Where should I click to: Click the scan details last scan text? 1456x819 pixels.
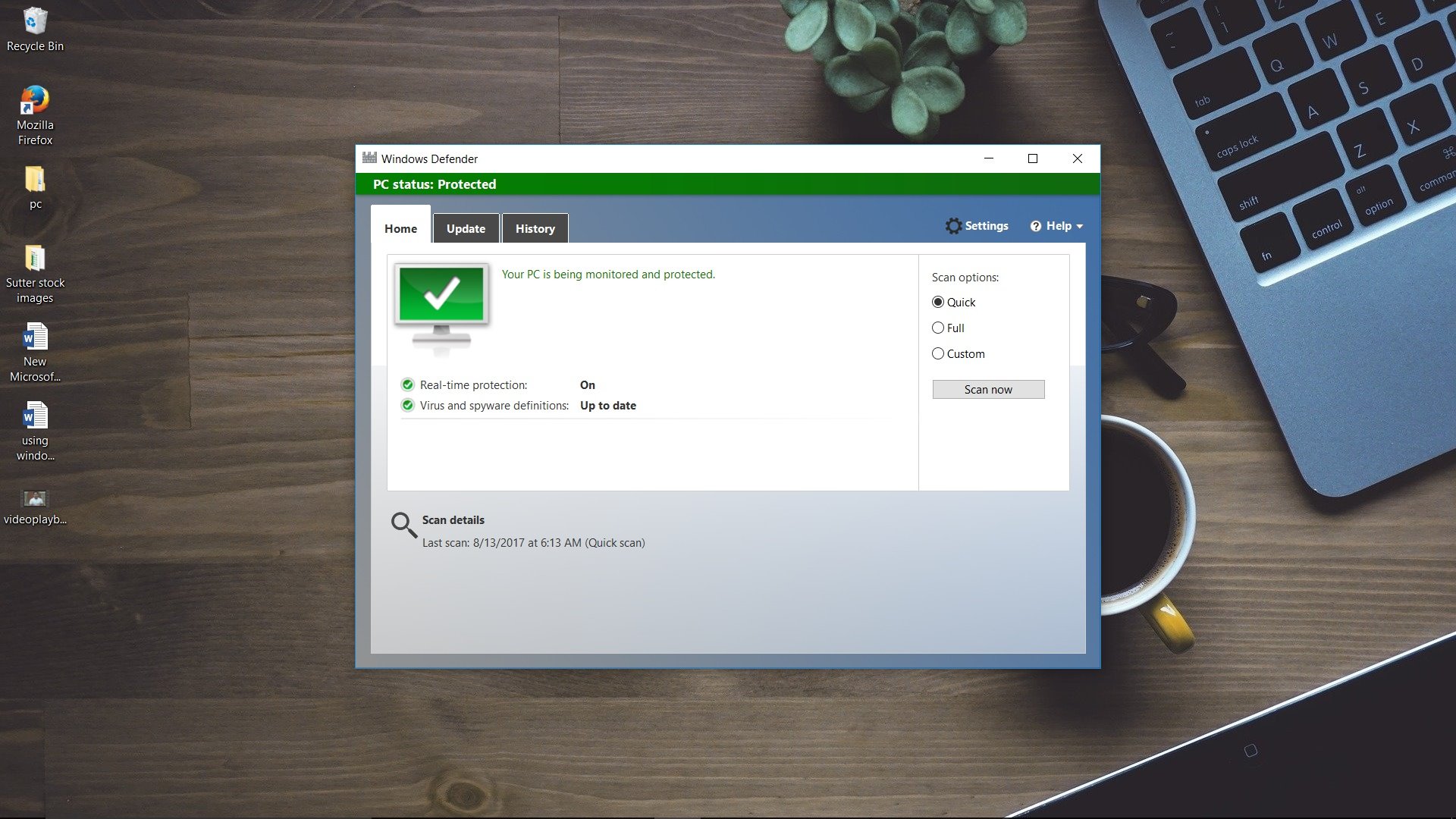(x=533, y=542)
